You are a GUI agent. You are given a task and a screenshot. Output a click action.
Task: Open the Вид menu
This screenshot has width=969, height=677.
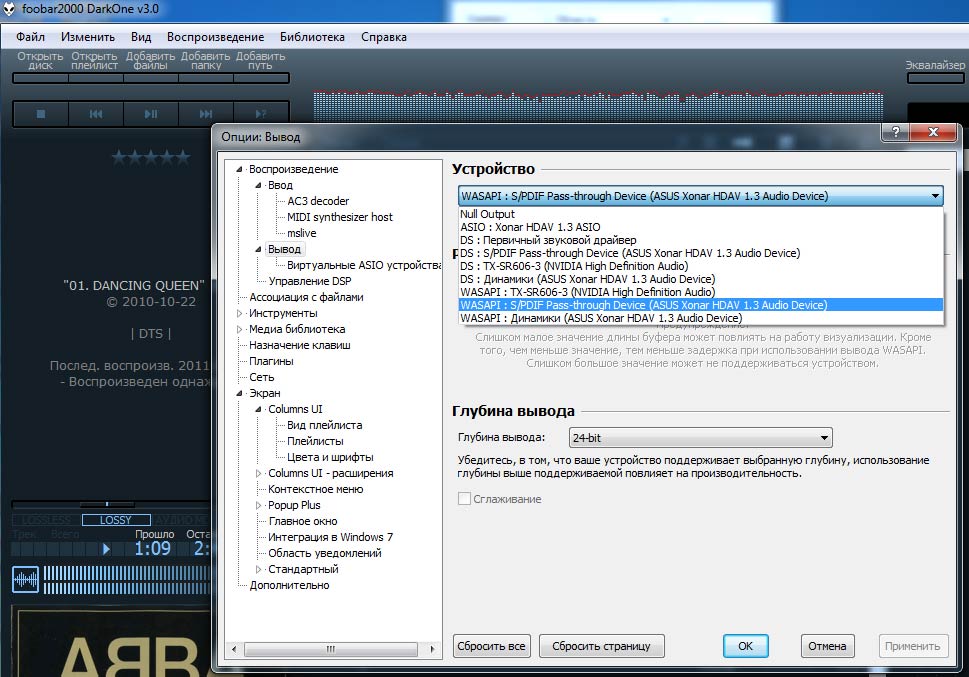coord(141,37)
